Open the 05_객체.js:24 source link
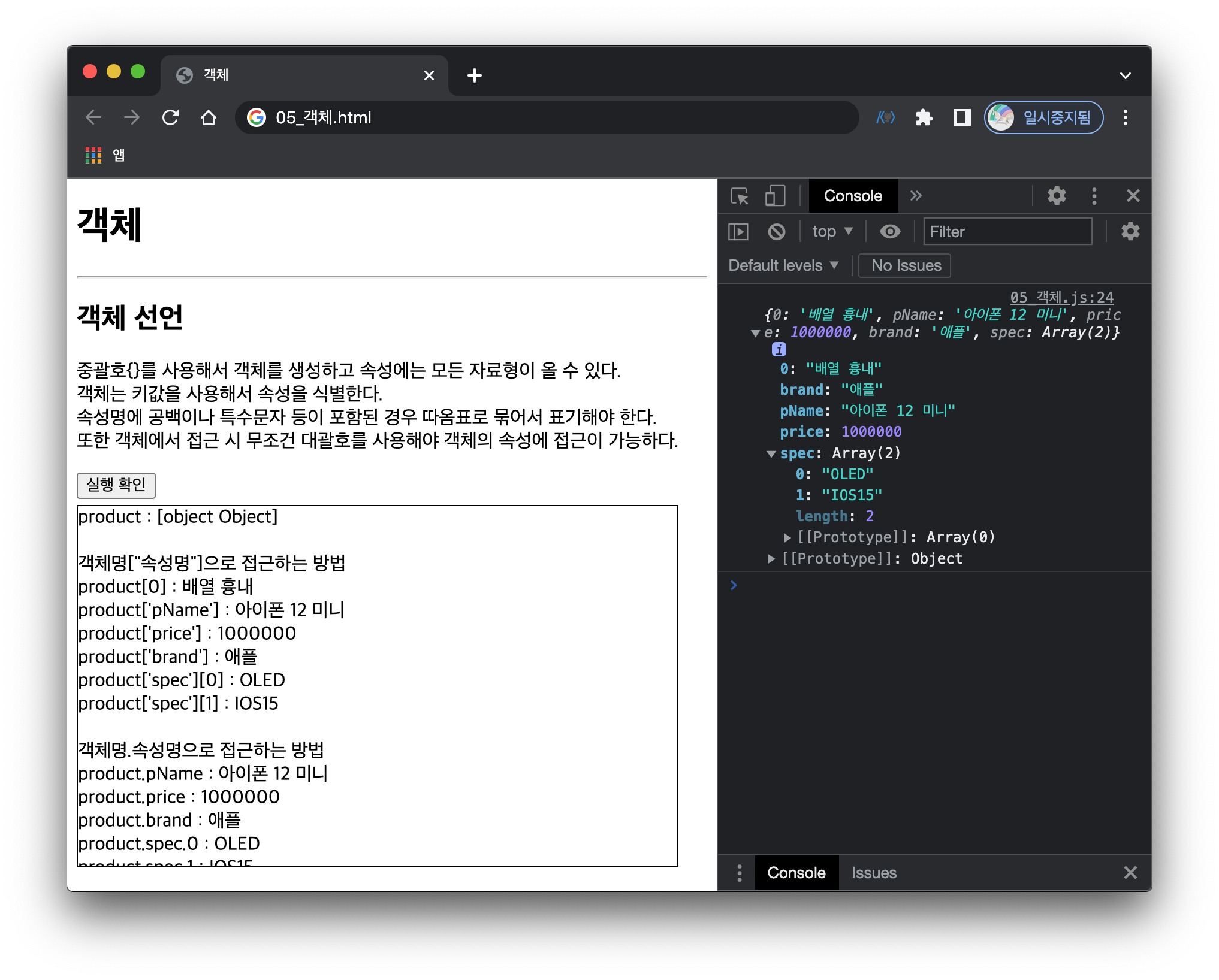This screenshot has width=1219, height=980. tap(1061, 297)
